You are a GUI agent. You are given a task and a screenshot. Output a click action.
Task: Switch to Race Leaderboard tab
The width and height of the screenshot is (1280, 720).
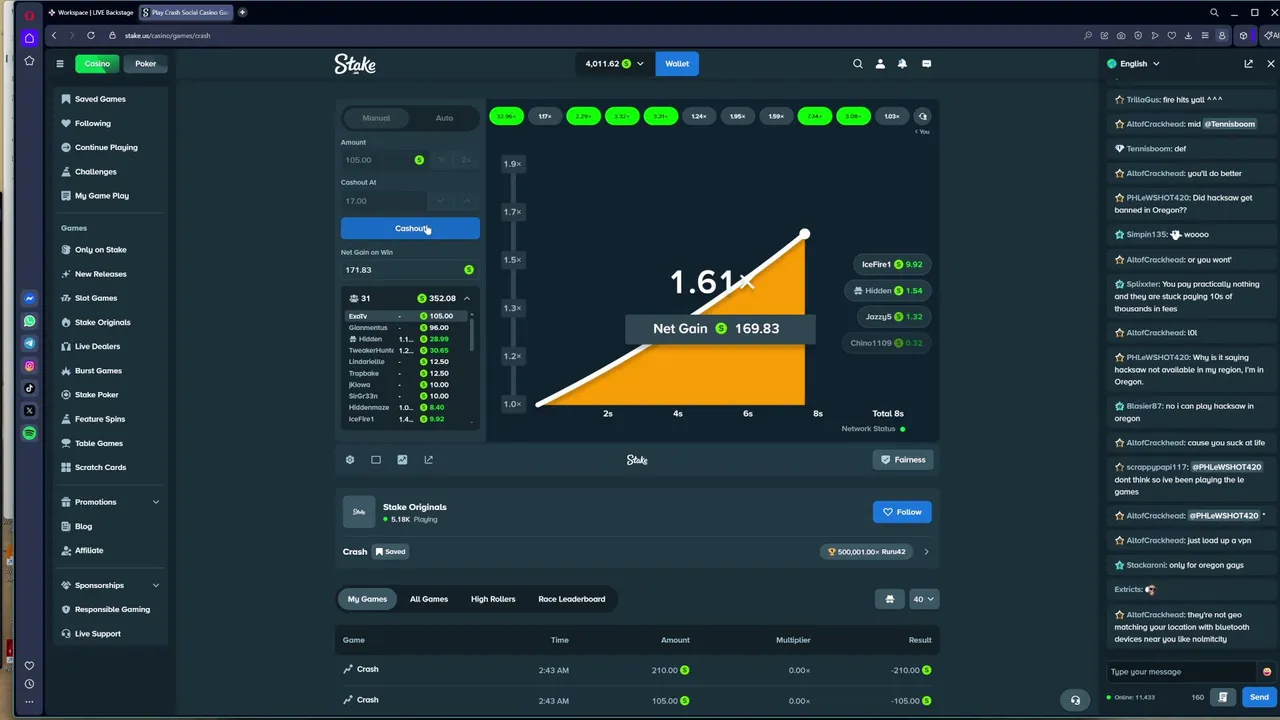pyautogui.click(x=572, y=599)
